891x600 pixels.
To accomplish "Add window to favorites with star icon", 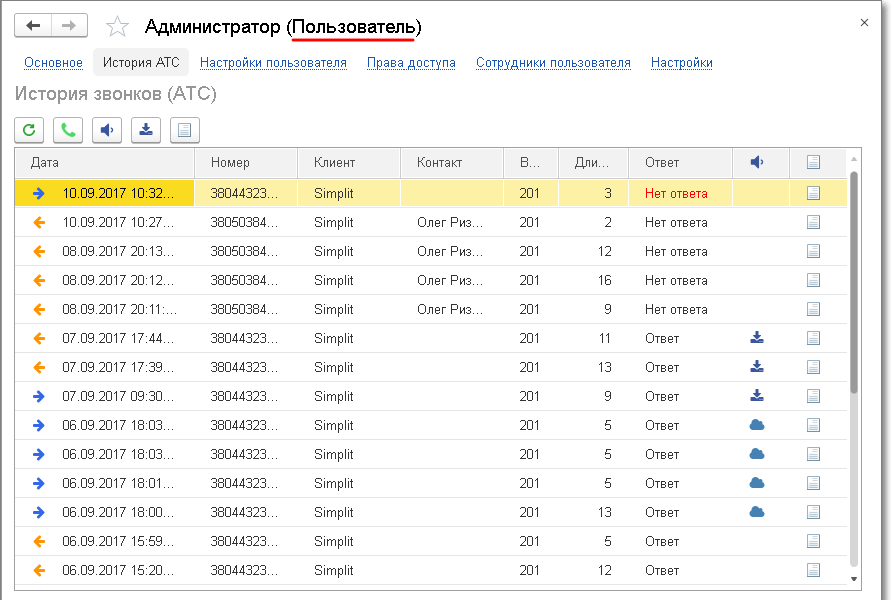I will pos(117,27).
